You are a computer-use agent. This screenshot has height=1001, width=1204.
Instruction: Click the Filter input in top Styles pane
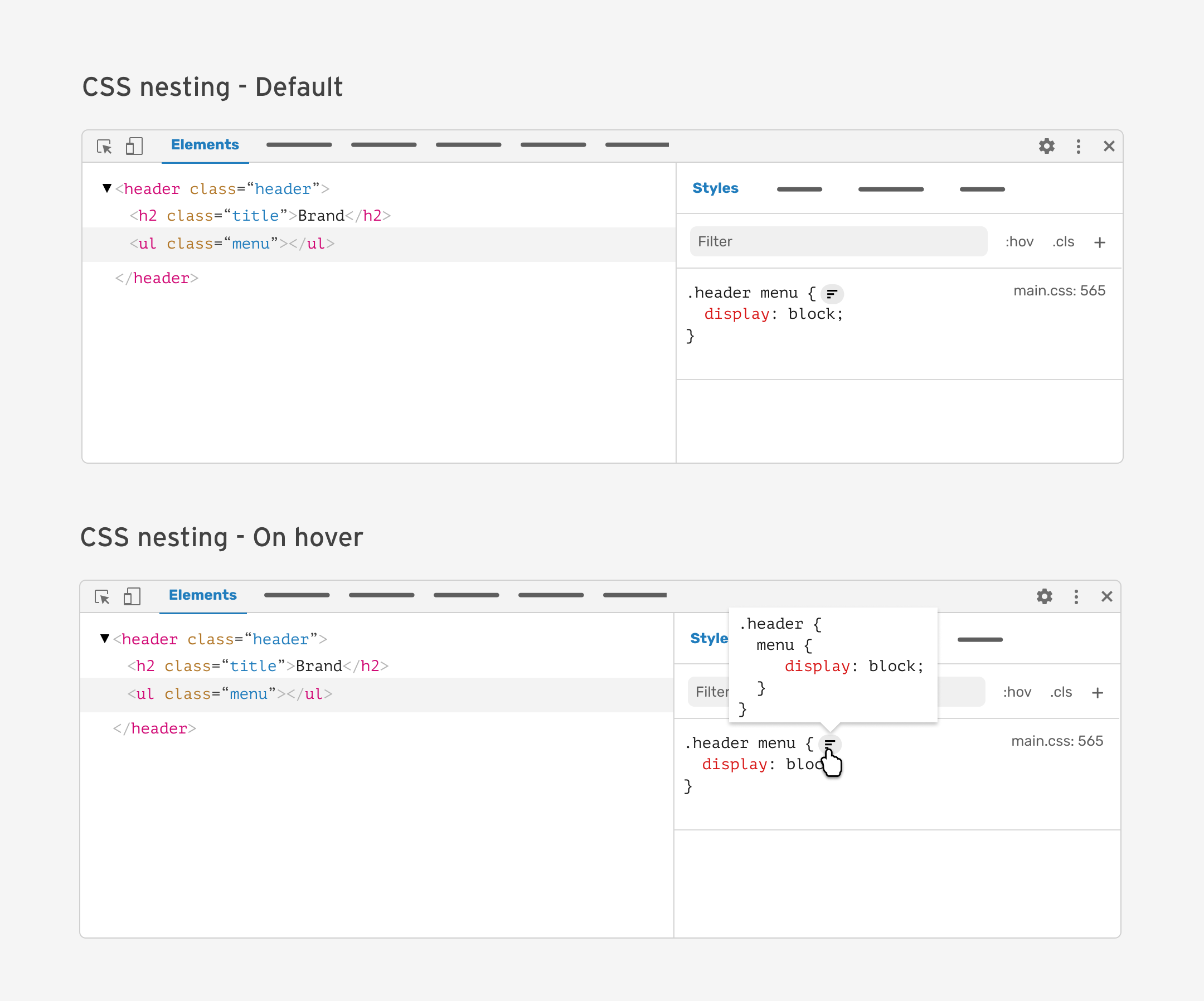(x=838, y=242)
